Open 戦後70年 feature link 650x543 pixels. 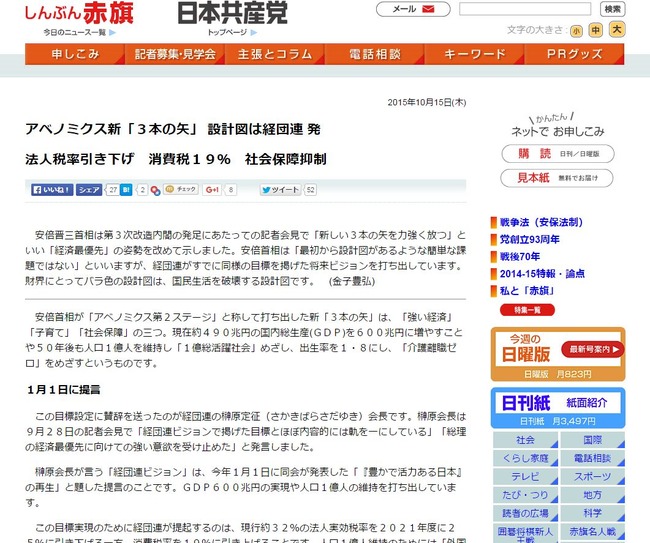[x=519, y=257]
